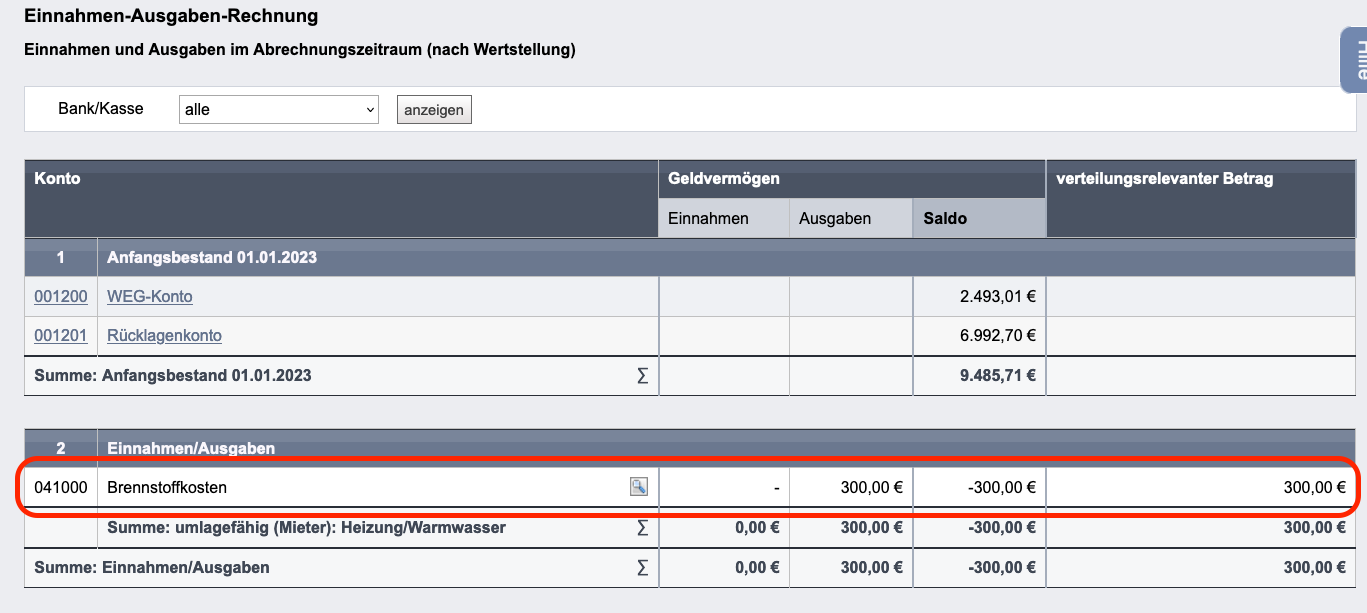Click the Einnahmen/Ausgaben section header

click(x=191, y=448)
